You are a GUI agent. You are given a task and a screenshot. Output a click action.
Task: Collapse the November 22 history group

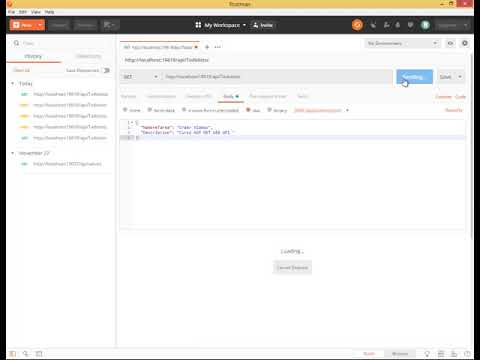[13, 153]
